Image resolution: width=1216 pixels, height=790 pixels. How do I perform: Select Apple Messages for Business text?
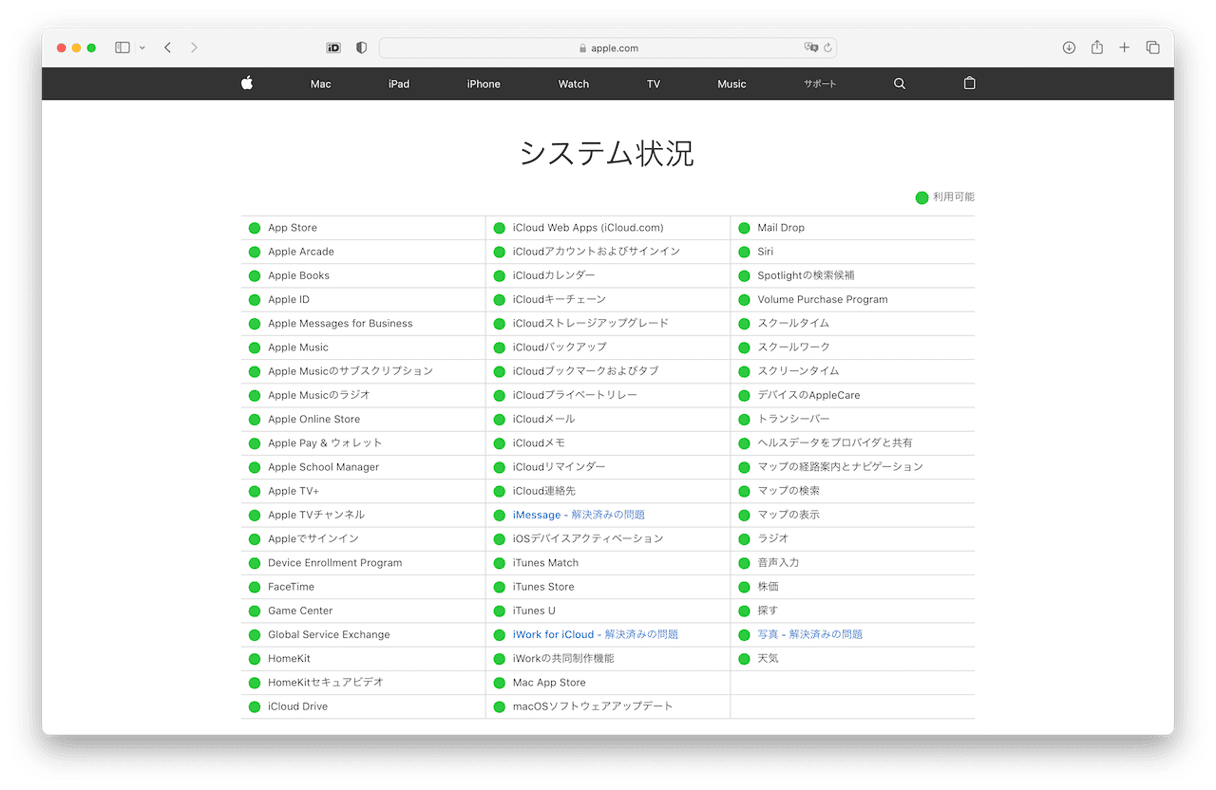pos(340,324)
